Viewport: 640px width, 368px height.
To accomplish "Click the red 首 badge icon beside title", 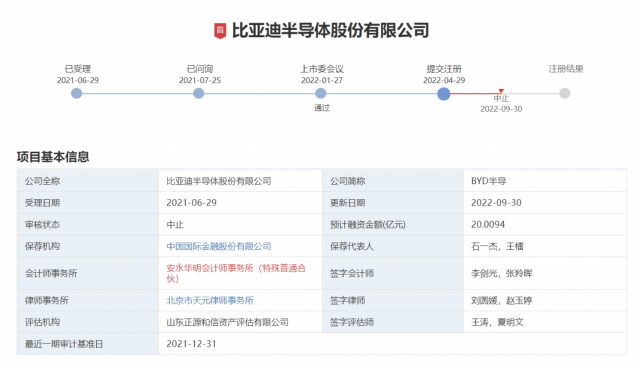I will pyautogui.click(x=220, y=31).
